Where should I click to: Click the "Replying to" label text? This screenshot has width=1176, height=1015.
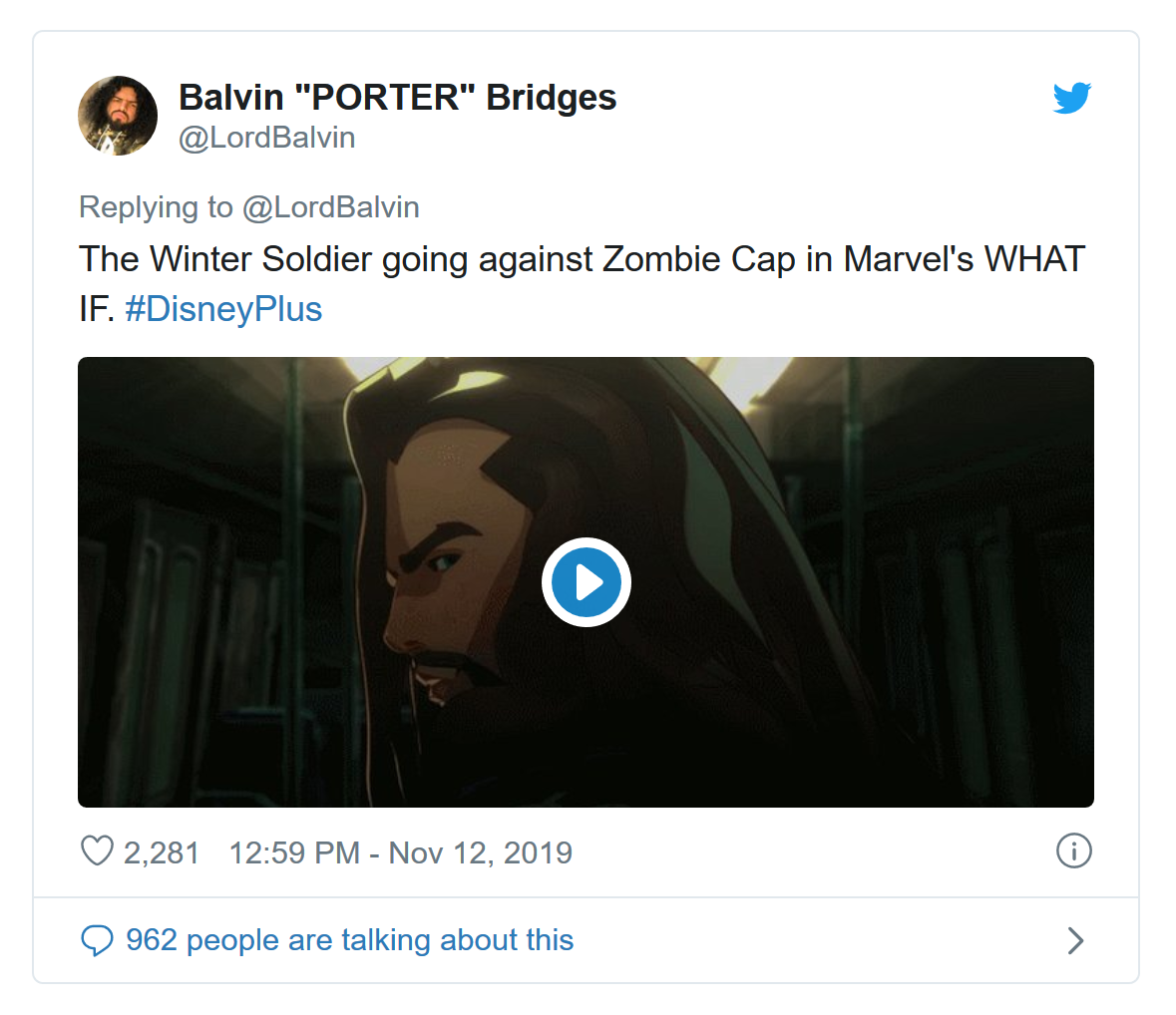pyautogui.click(x=156, y=207)
